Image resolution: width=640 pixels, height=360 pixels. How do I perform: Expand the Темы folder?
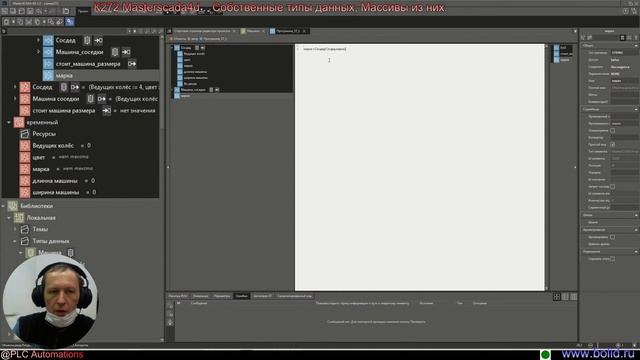click(15, 229)
